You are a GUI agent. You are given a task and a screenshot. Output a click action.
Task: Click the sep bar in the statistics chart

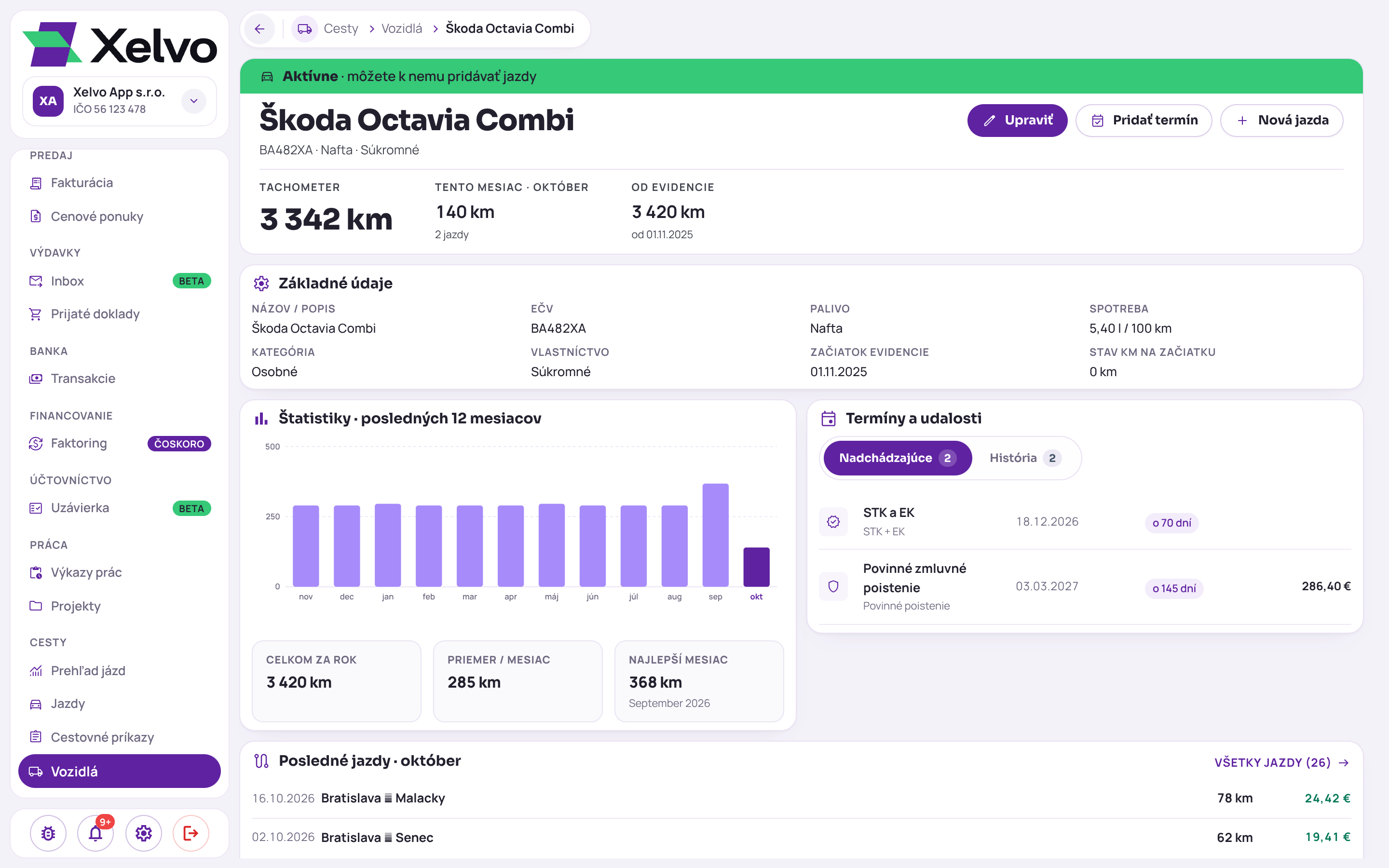click(715, 535)
